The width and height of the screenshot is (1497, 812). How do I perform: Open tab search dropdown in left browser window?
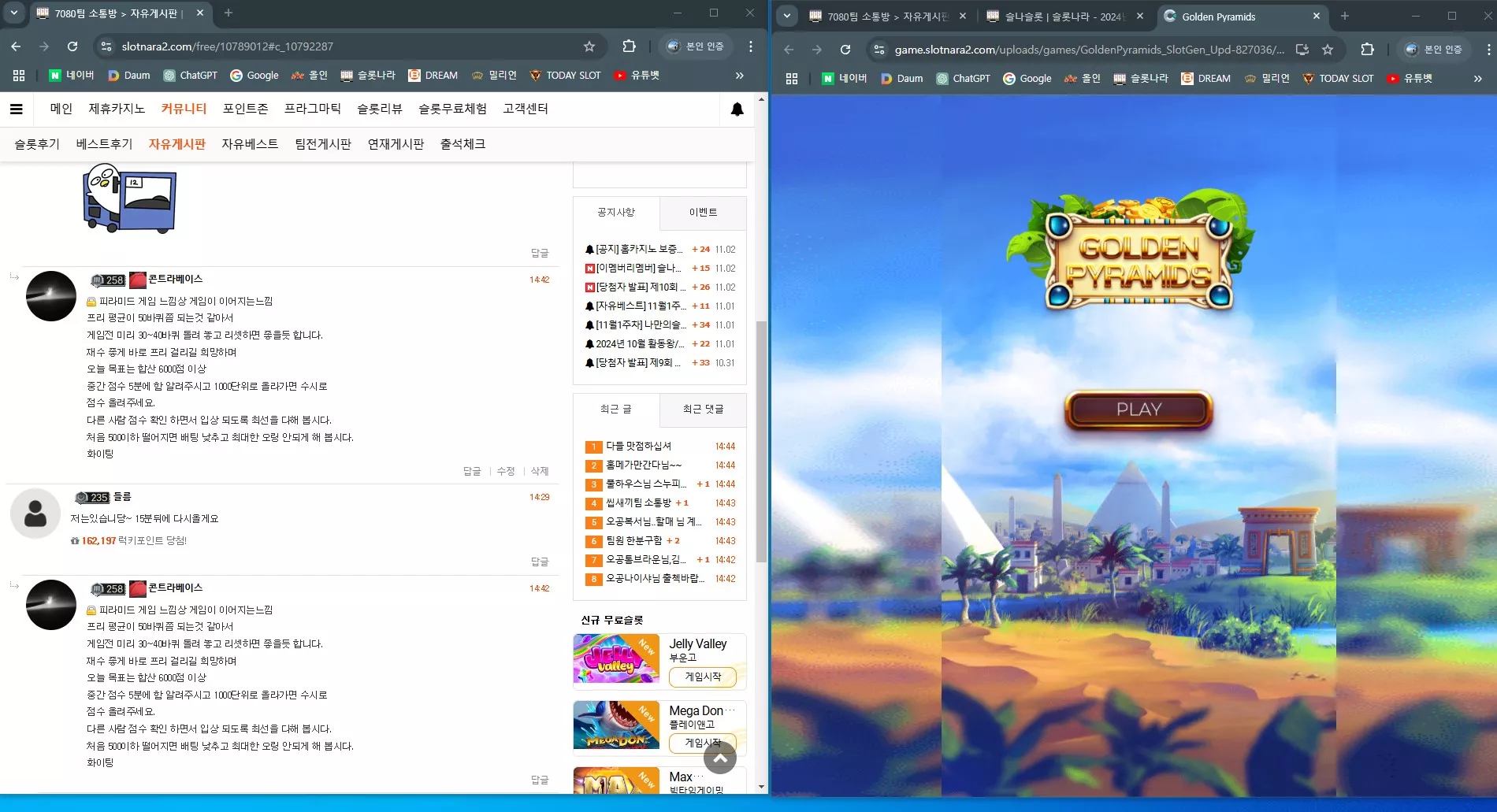[x=14, y=13]
